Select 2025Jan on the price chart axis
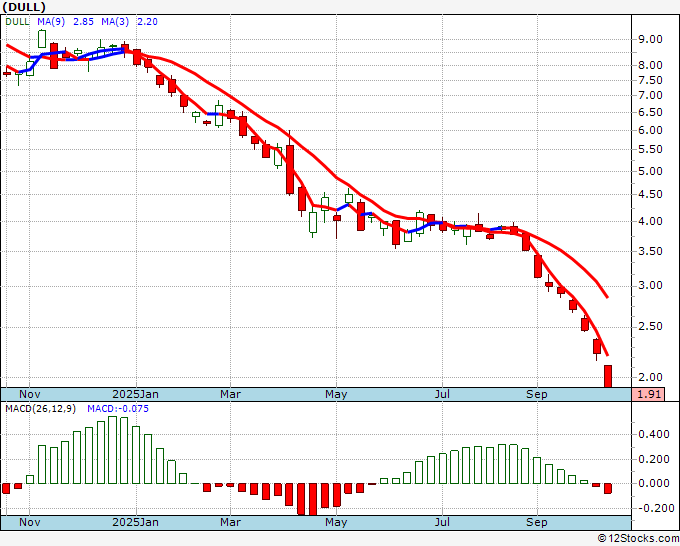 click(135, 394)
